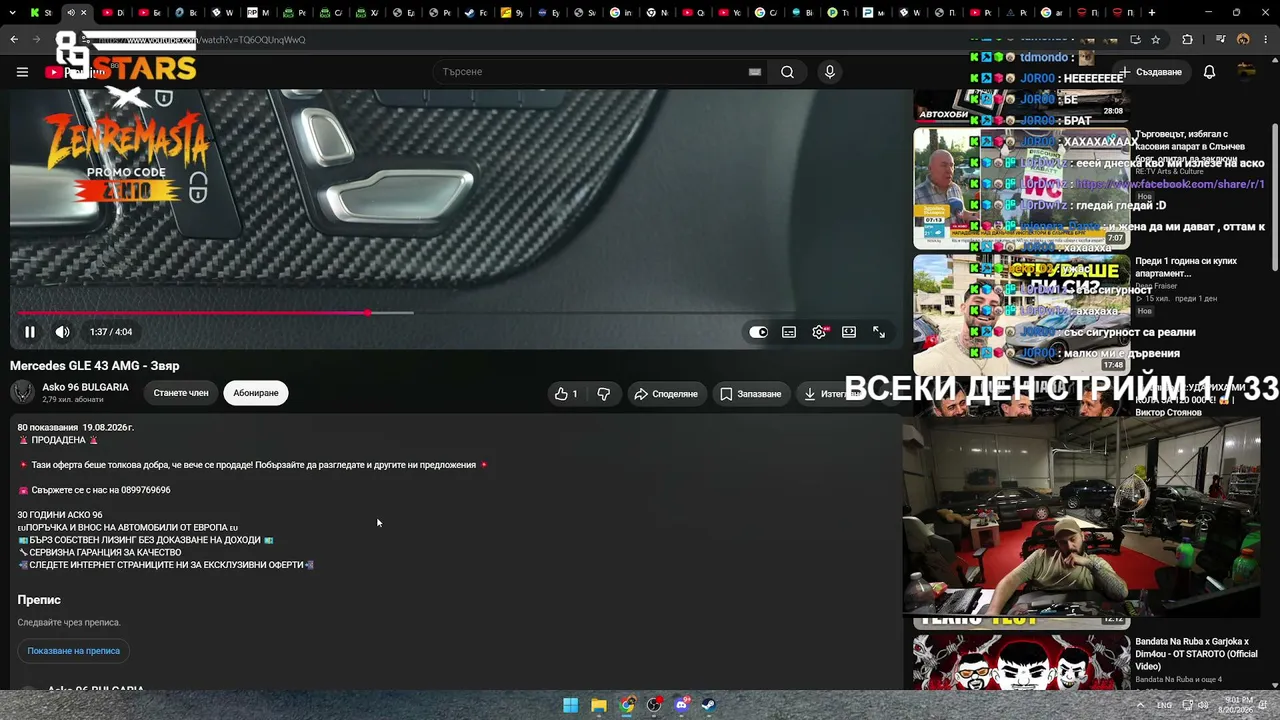This screenshot has width=1280, height=720.
Task: Open File Explorer from the taskbar
Action: pos(598,705)
